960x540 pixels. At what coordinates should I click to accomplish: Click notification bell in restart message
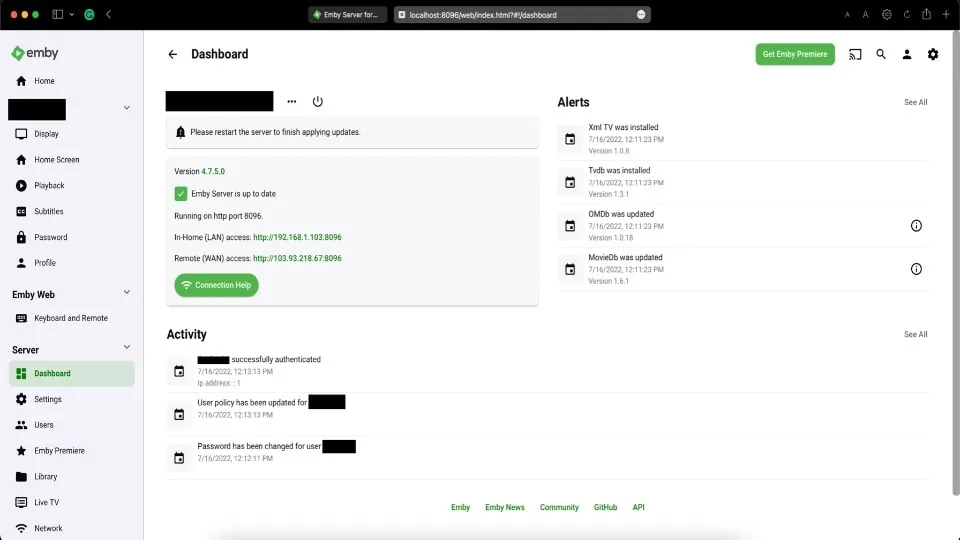[x=180, y=132]
